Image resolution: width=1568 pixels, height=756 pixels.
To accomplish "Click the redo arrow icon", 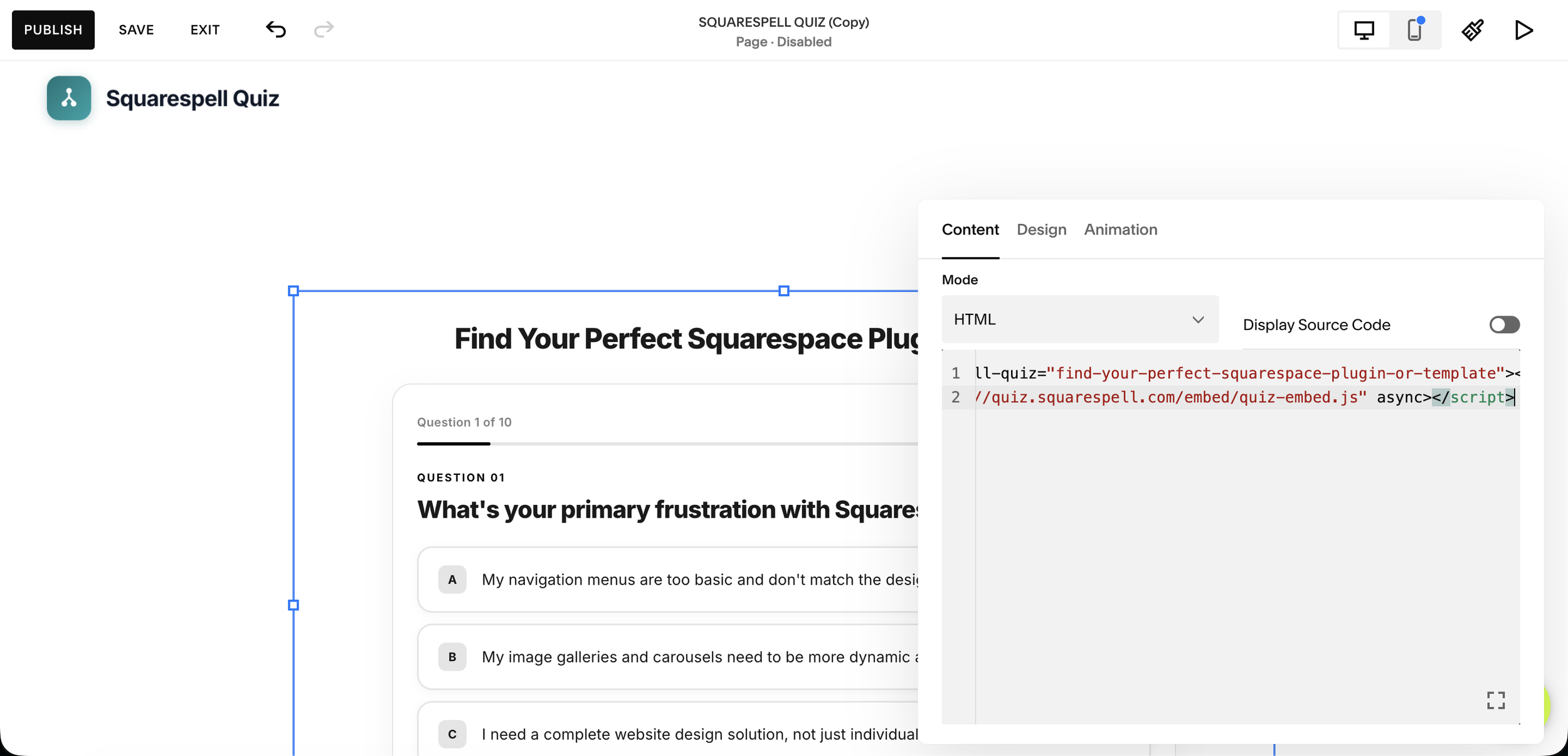I will [x=324, y=29].
